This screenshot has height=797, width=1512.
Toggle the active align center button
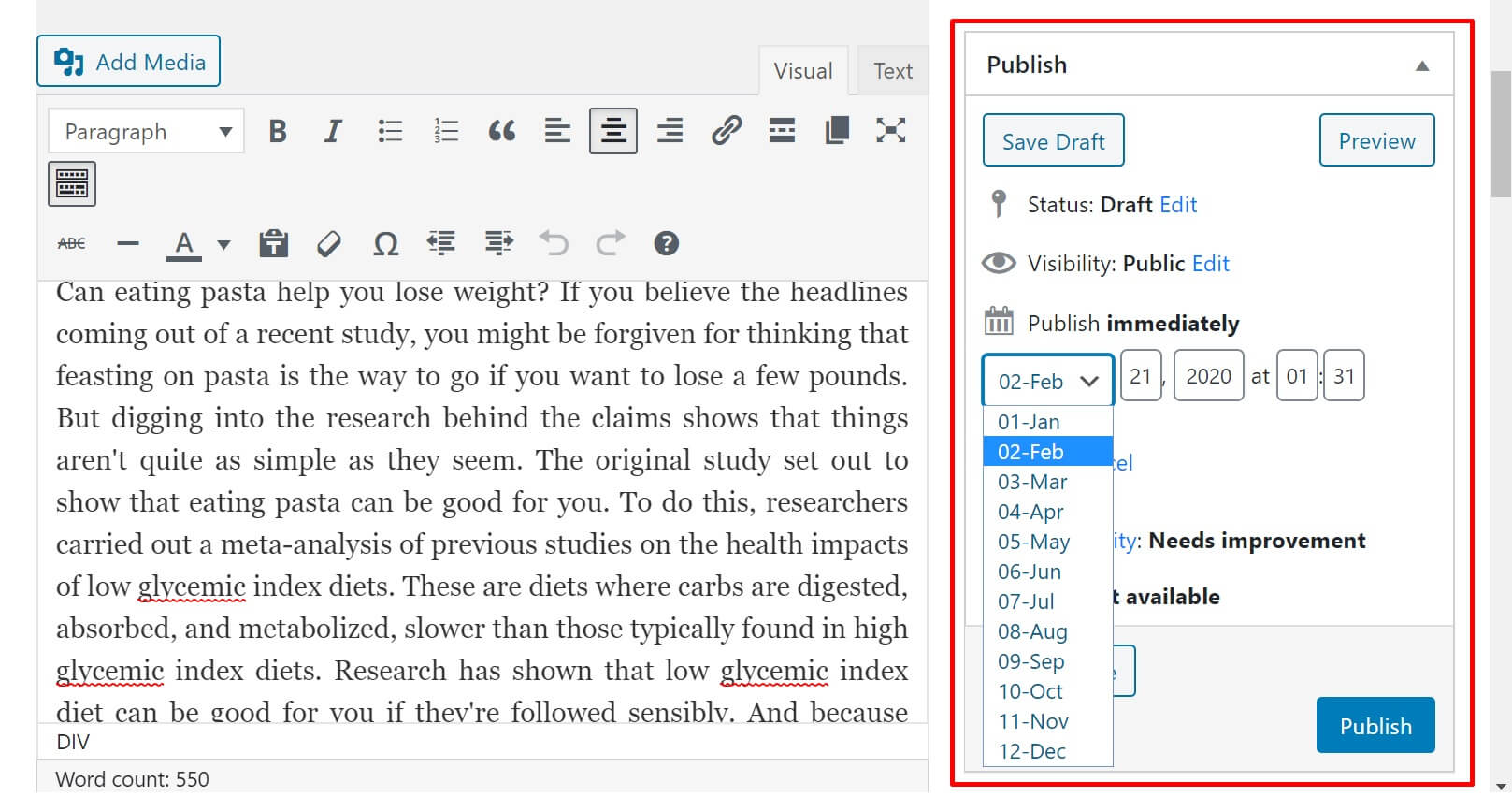pos(613,131)
